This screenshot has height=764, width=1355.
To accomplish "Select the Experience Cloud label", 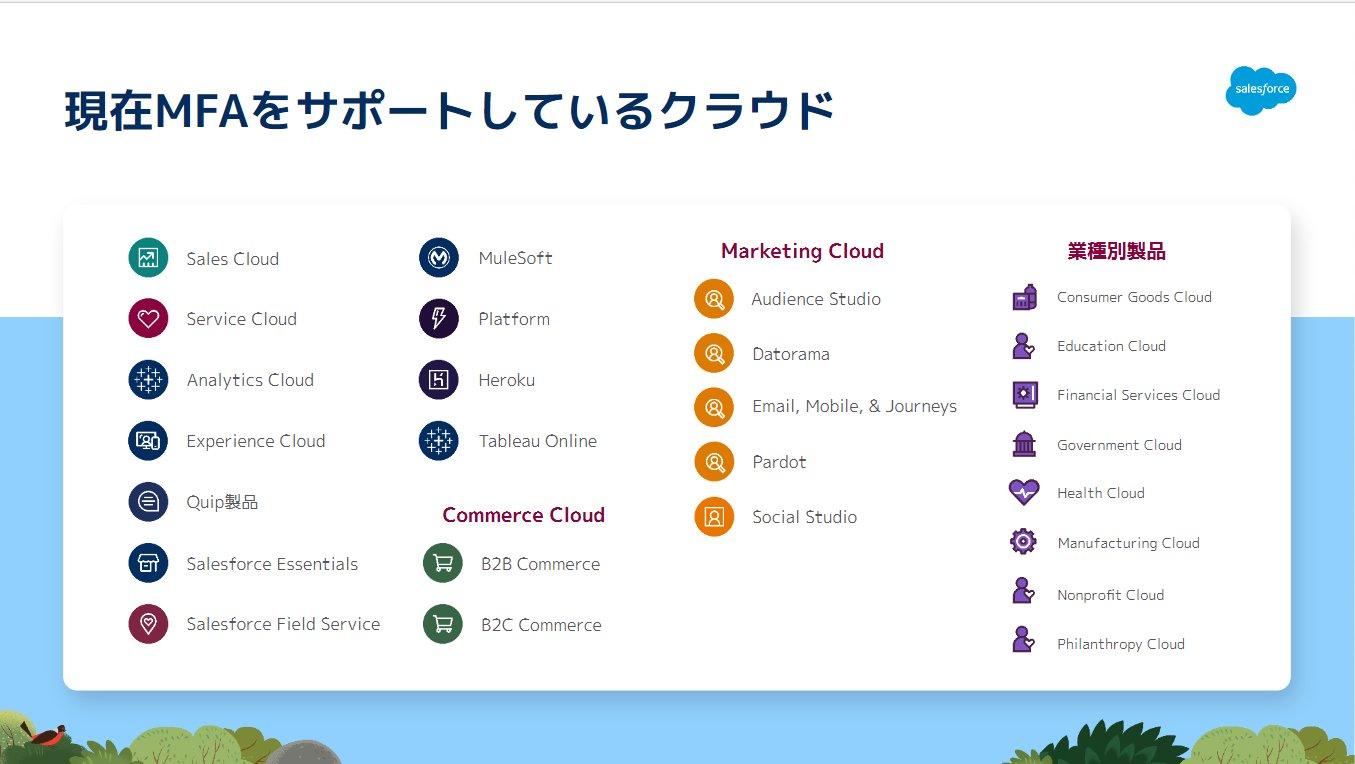I will coord(256,441).
